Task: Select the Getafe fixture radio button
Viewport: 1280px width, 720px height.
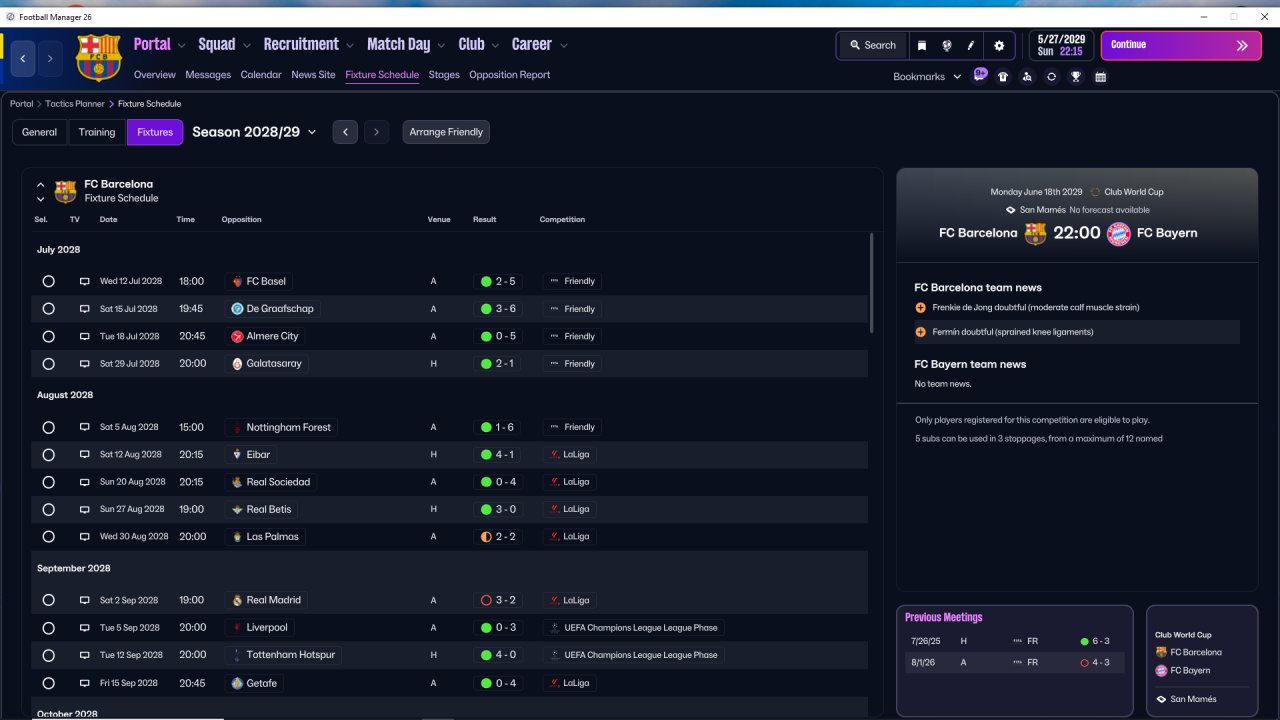Action: [x=48, y=683]
